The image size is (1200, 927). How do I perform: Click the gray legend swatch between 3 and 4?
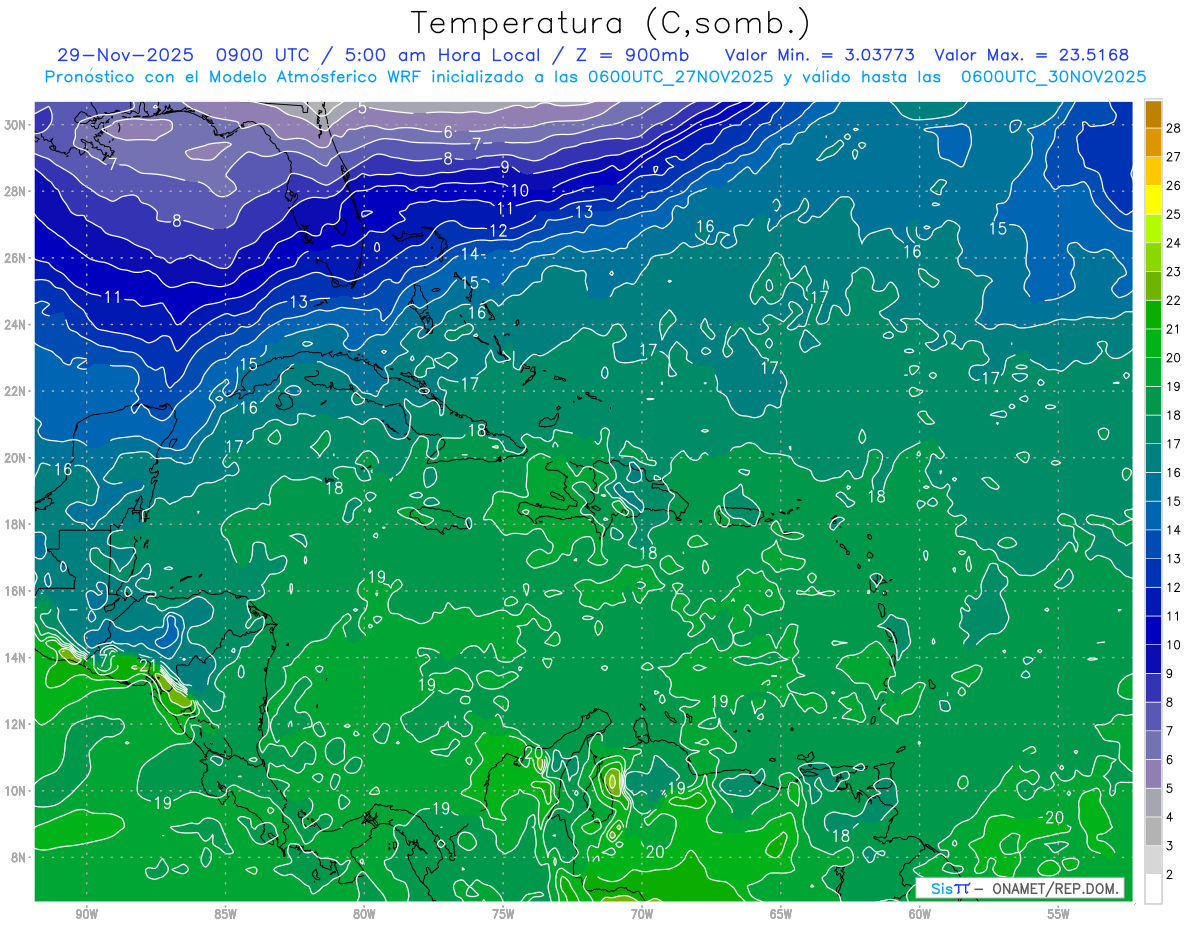pyautogui.click(x=1153, y=831)
